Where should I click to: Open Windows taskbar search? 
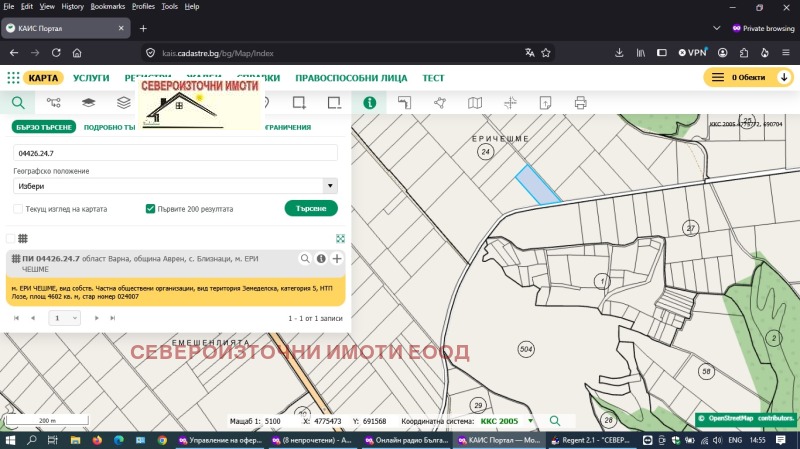[x=31, y=440]
